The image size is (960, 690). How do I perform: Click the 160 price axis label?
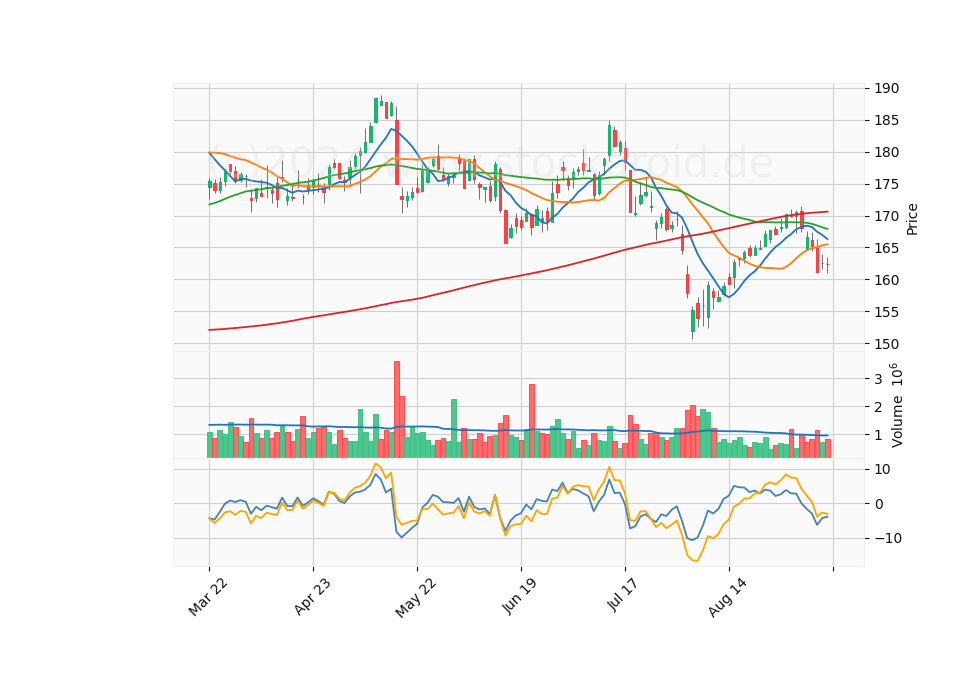click(887, 280)
